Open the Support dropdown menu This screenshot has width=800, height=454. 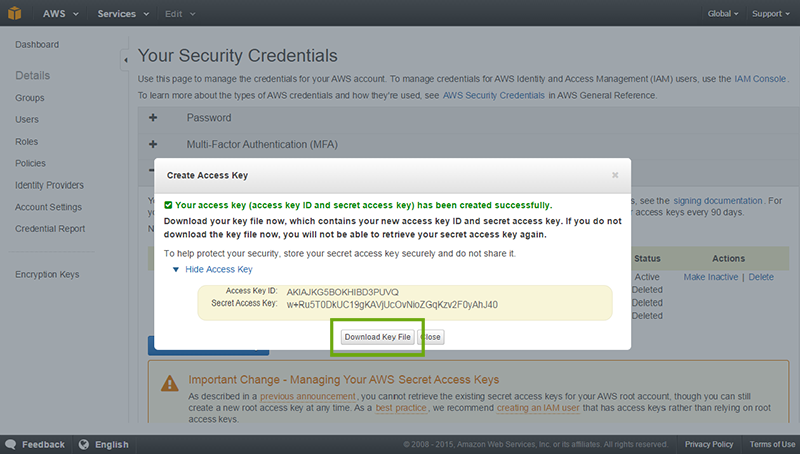(x=768, y=14)
